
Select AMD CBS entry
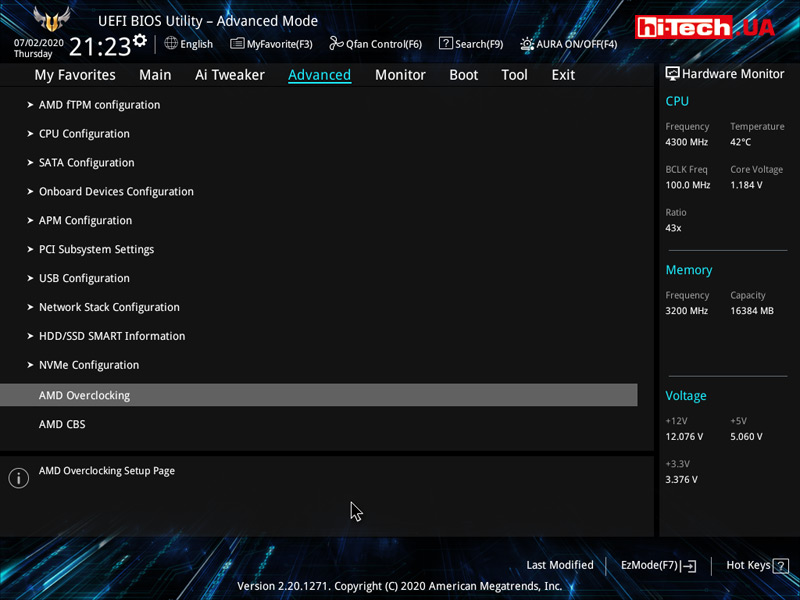pos(62,424)
